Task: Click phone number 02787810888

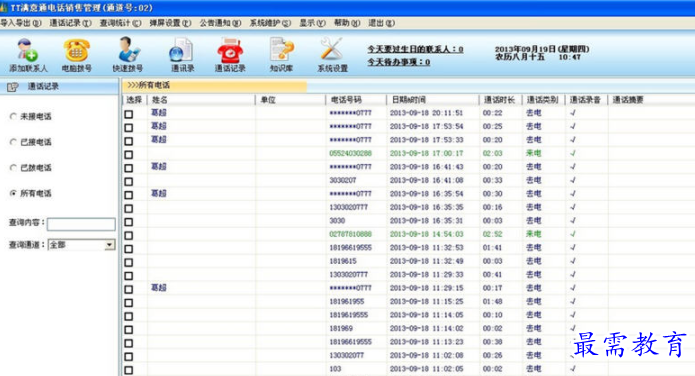Action: click(x=350, y=234)
